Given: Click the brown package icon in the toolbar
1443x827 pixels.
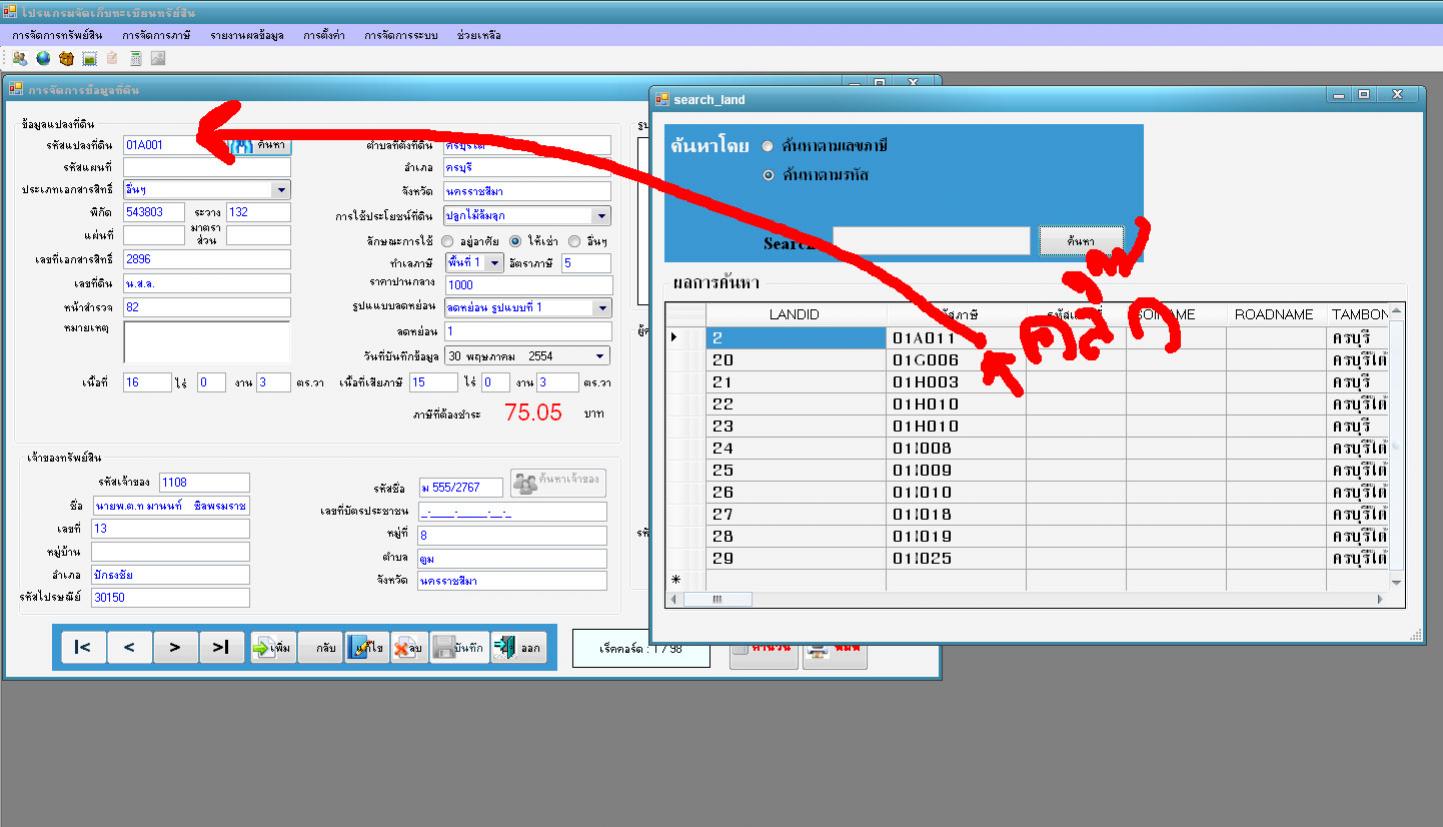Looking at the screenshot, I should pyautogui.click(x=66, y=58).
